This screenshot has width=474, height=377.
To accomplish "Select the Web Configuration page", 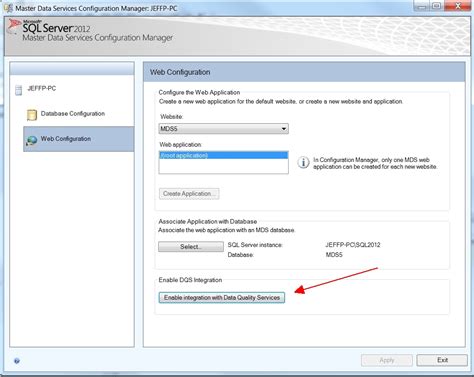I will pyautogui.click(x=79, y=139).
